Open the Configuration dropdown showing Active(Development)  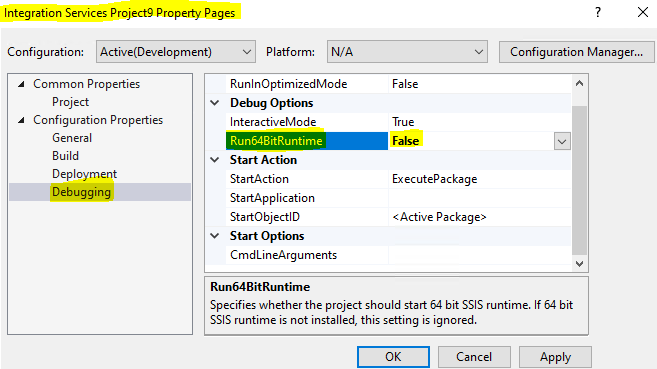point(176,52)
